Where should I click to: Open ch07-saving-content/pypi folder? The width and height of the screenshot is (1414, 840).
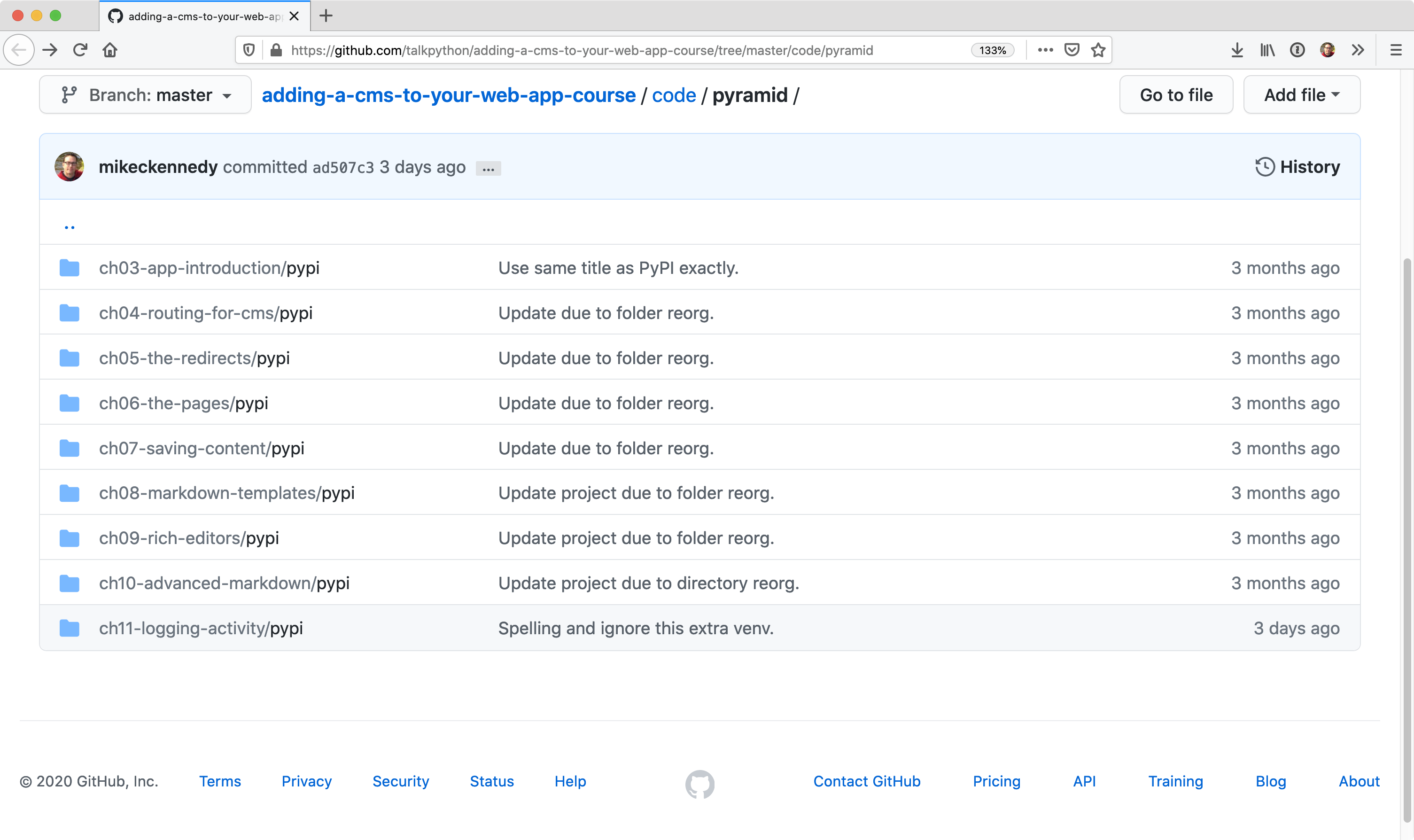[x=202, y=448]
